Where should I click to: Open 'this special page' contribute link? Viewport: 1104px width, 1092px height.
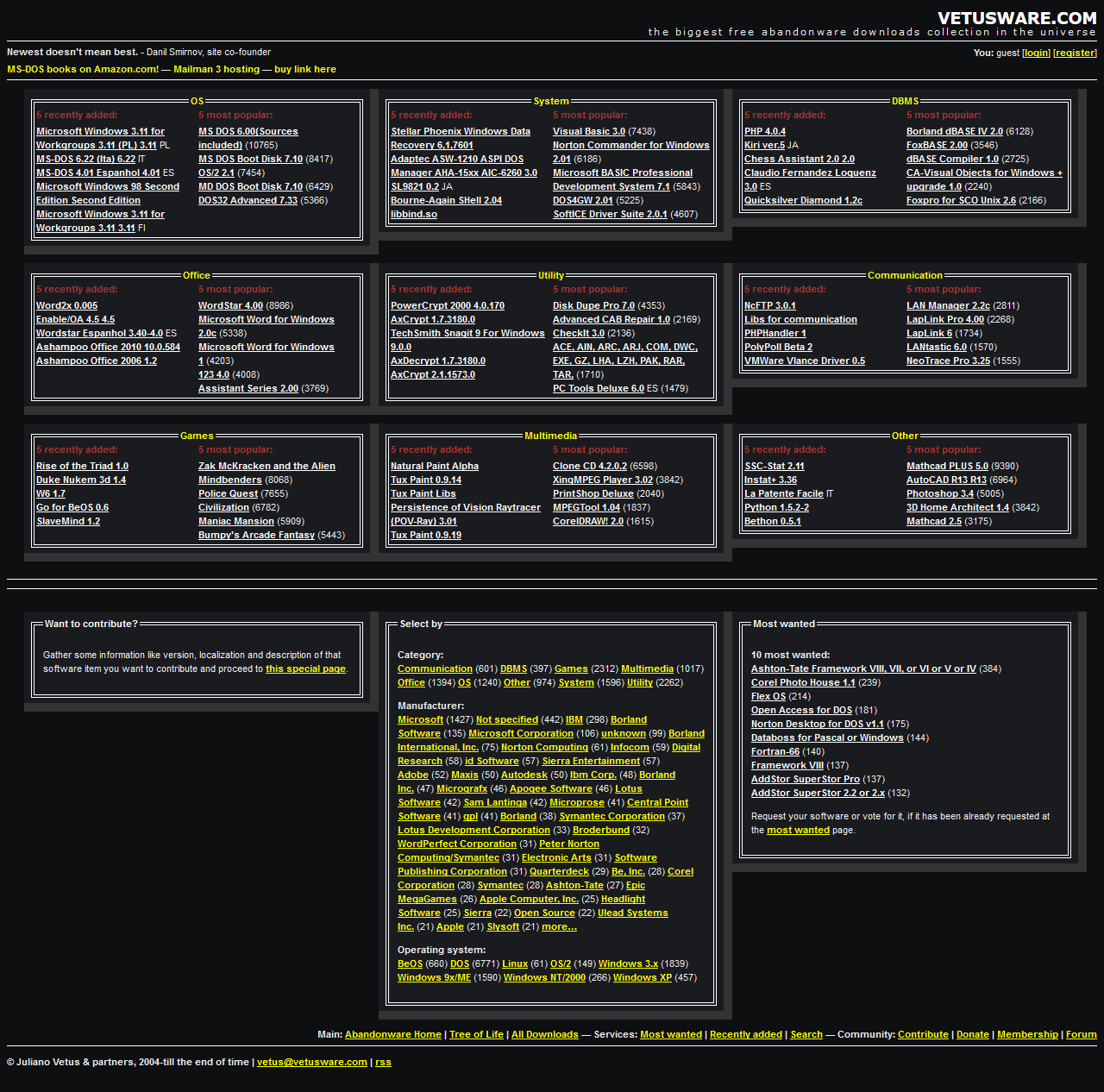pyautogui.click(x=305, y=668)
